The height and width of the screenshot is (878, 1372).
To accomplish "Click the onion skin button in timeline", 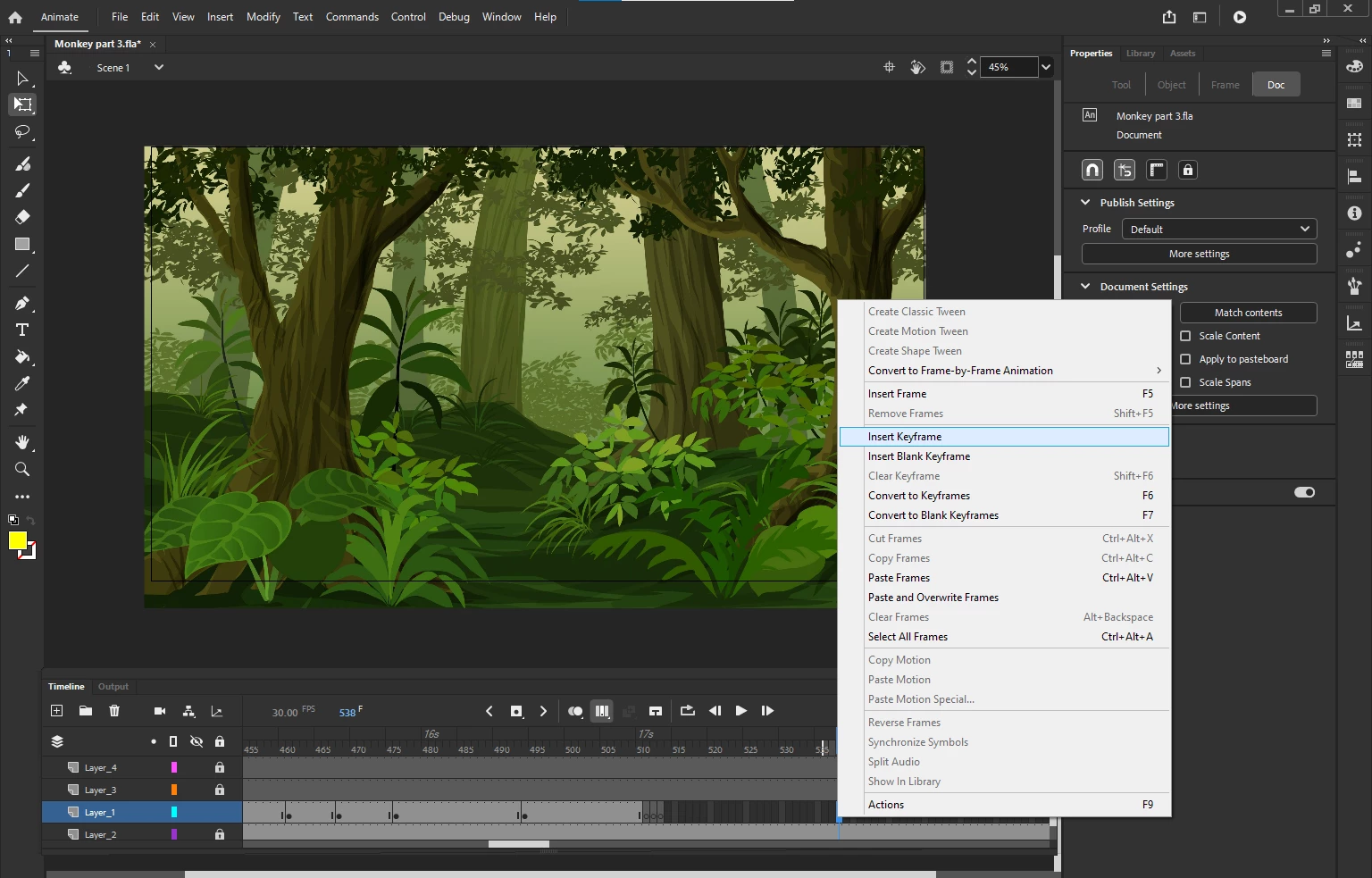I will pos(575,711).
